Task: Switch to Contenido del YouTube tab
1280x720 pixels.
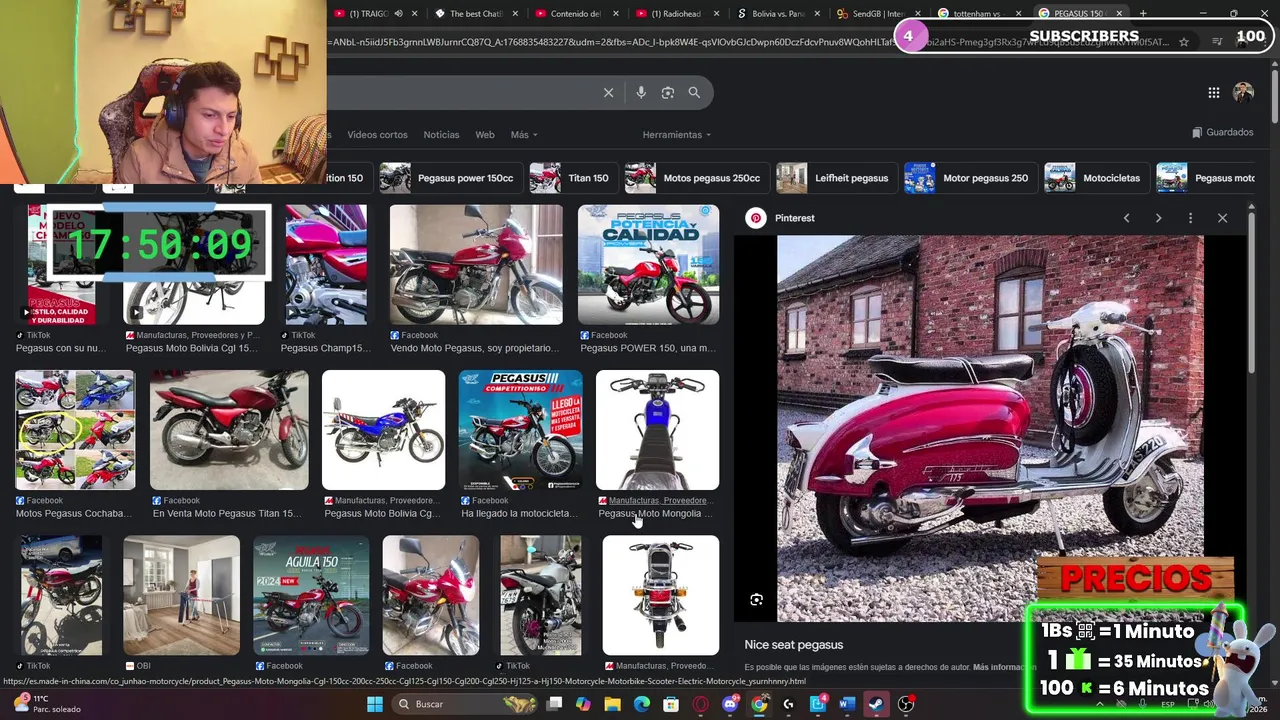Action: click(x=576, y=14)
